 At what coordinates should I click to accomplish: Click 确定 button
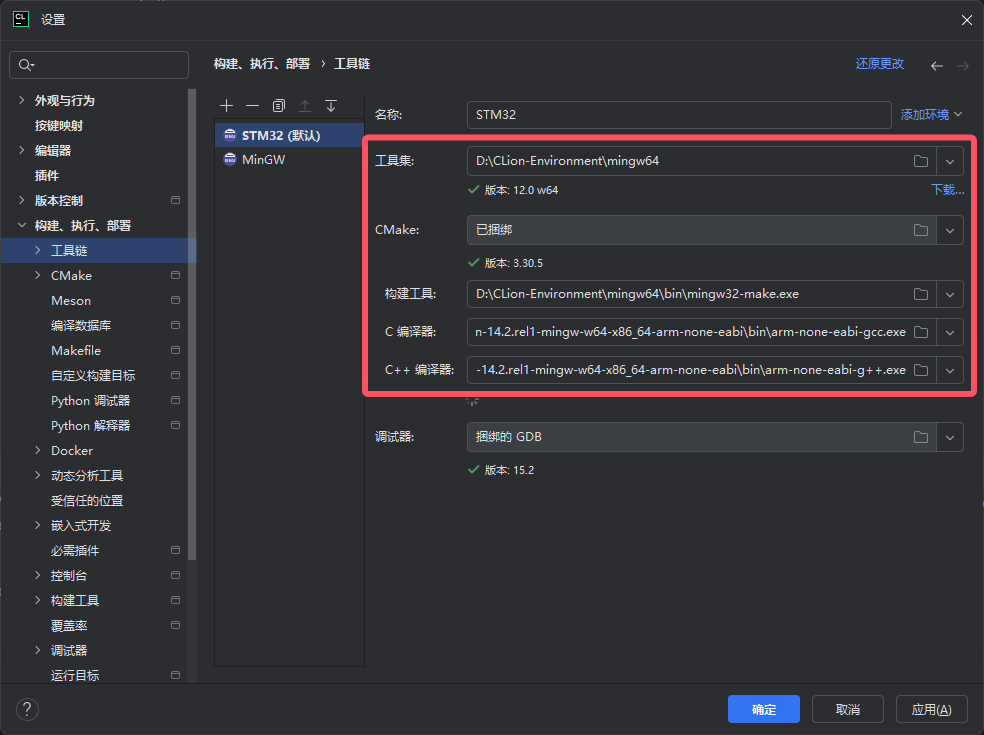tap(764, 709)
